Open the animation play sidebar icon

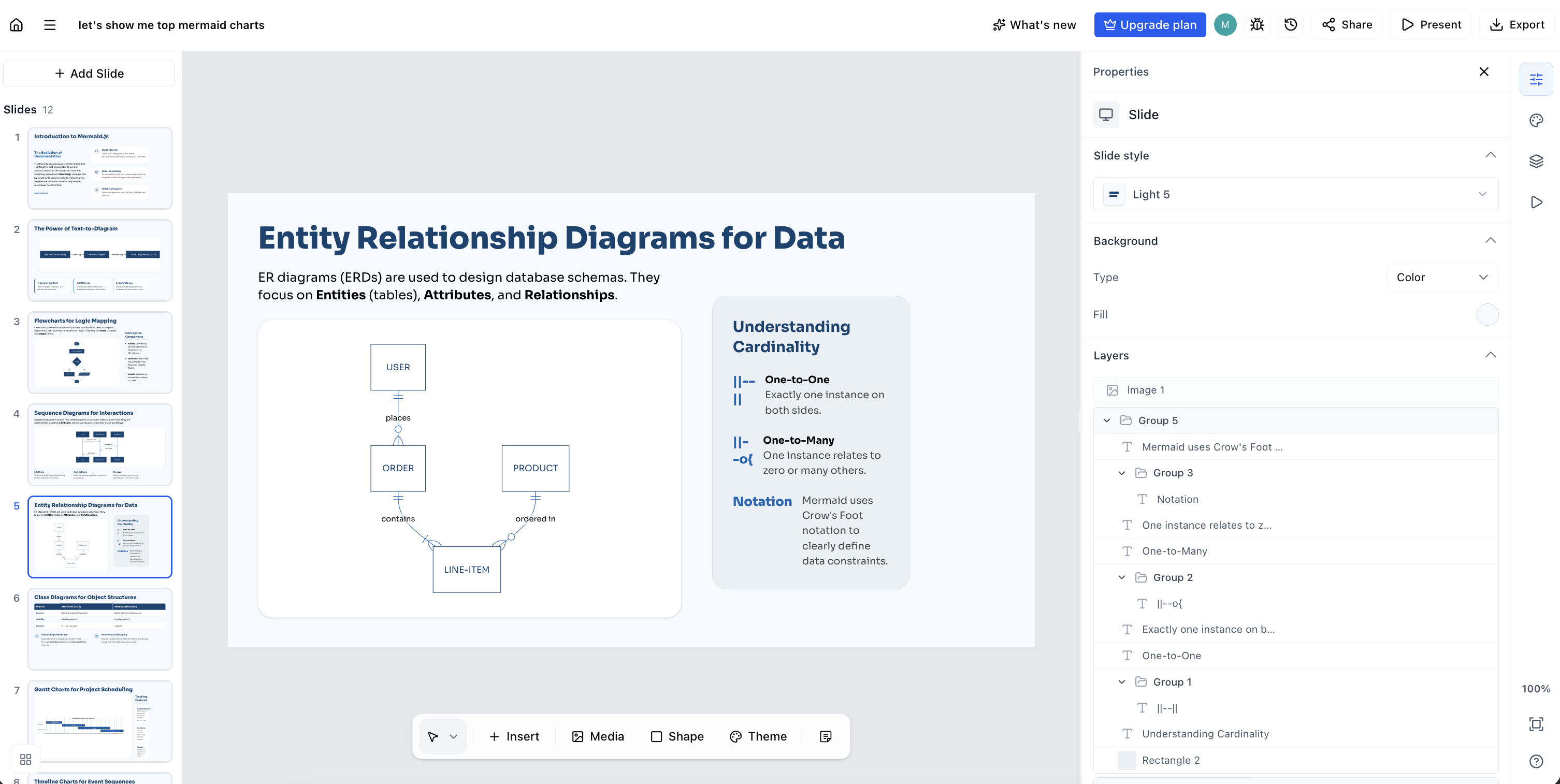[x=1536, y=202]
